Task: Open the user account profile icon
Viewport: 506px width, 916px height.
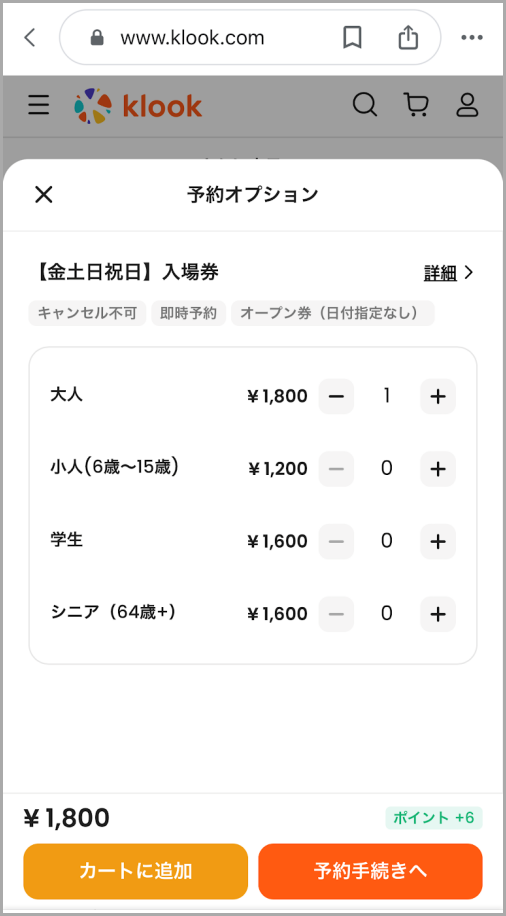Action: (467, 106)
